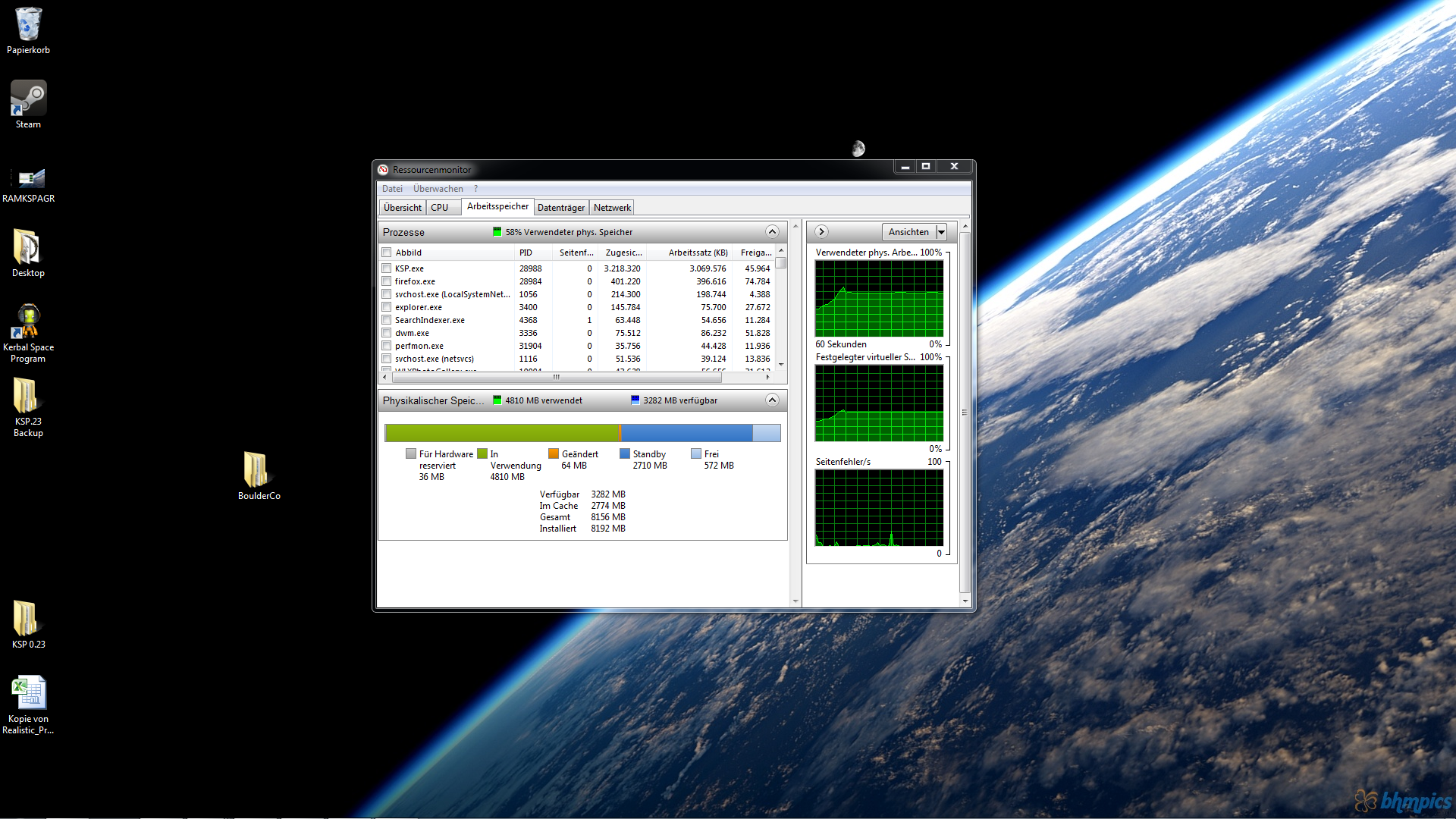
Task: Select the RAMKSPAGR desktop icon
Action: coord(28,179)
